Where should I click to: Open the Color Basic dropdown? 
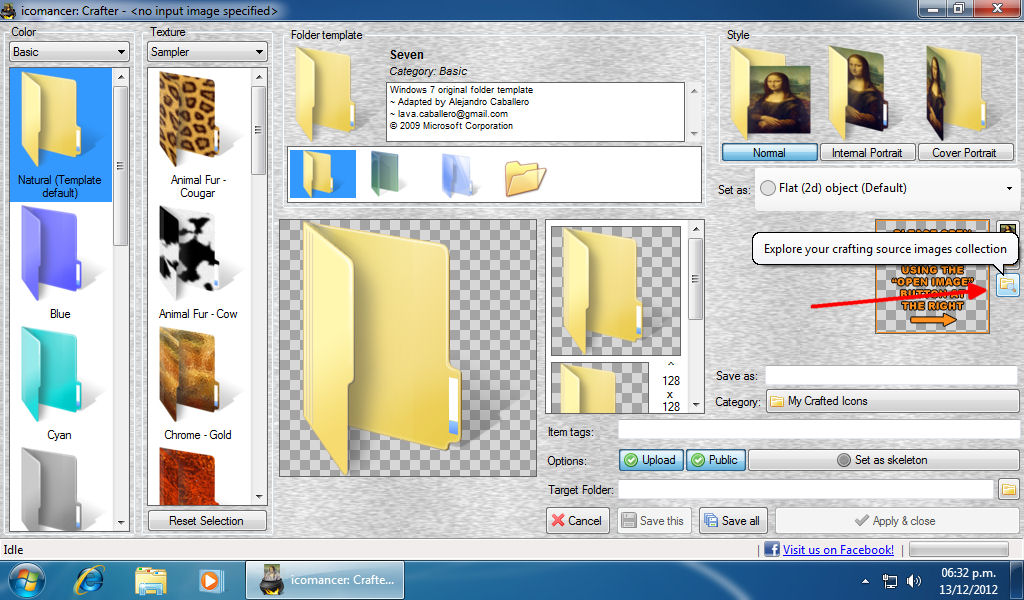pyautogui.click(x=69, y=52)
